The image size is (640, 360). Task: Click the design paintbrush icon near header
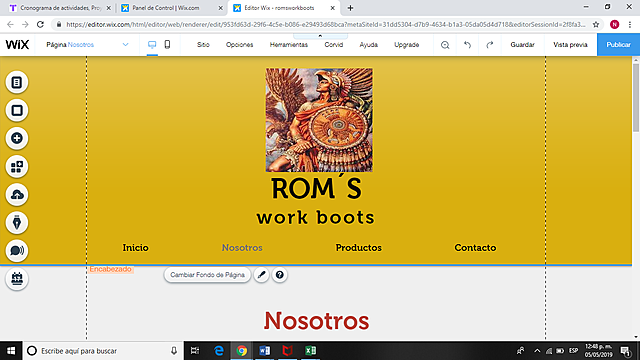[x=261, y=275]
